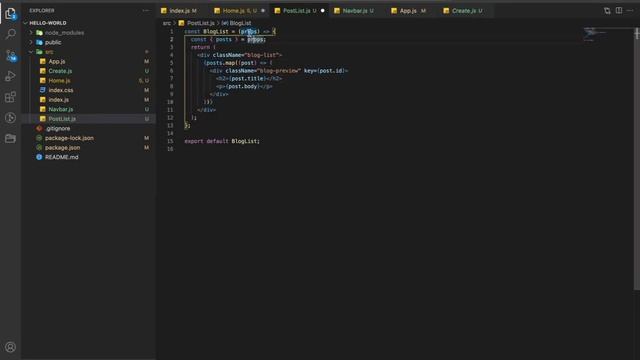640x360 pixels.
Task: Open Create.js in the file explorer
Action: point(60,71)
